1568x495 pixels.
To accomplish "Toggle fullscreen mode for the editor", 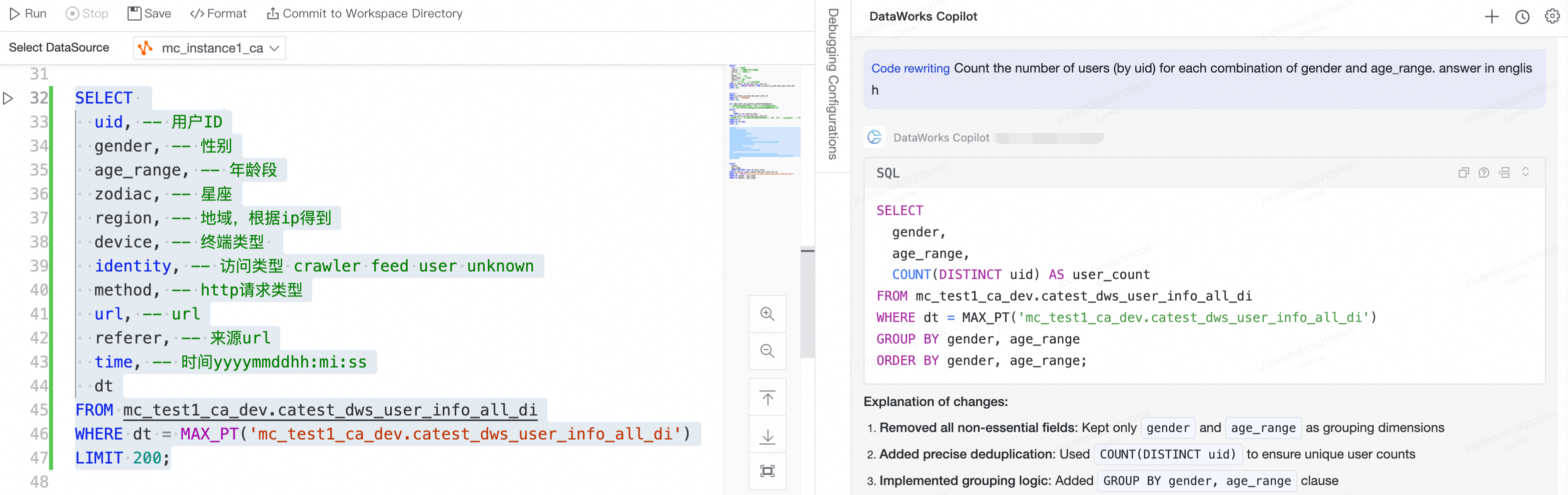I will [x=767, y=470].
